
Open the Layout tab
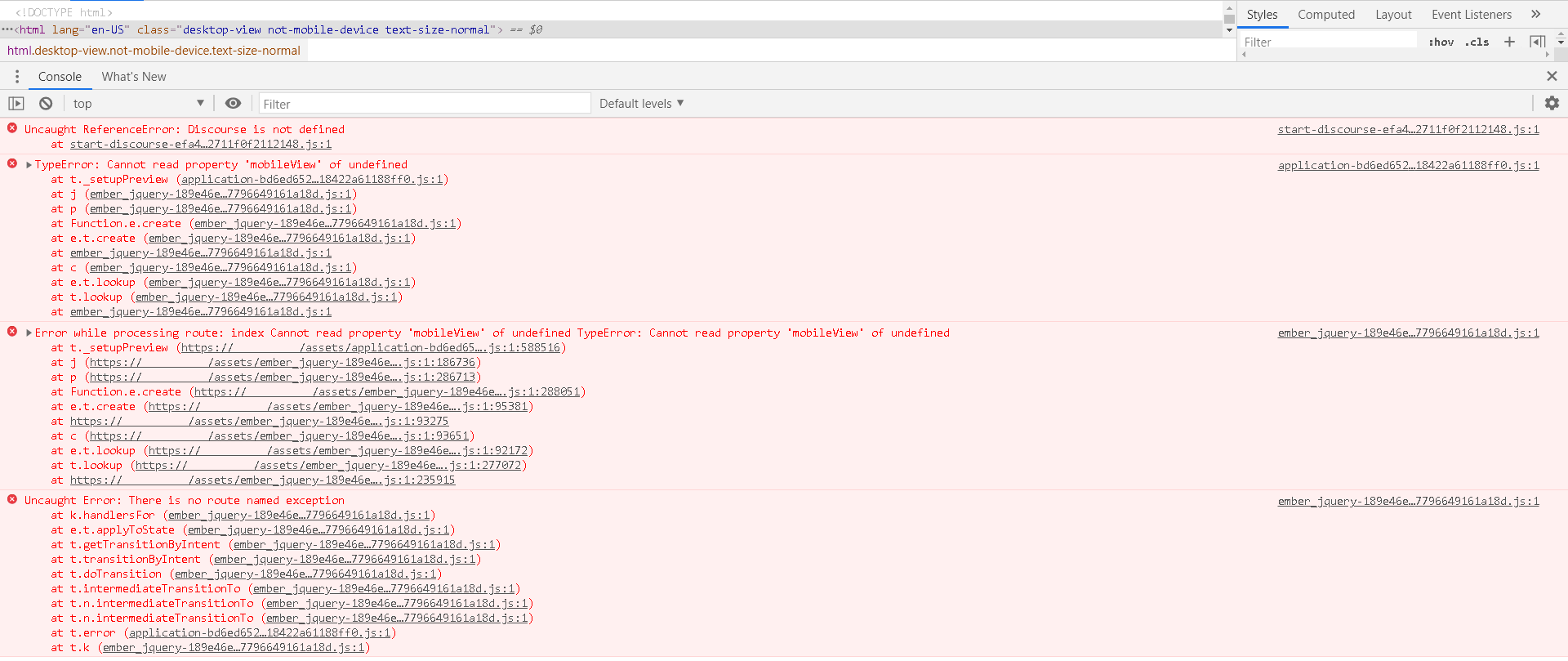coord(1393,15)
